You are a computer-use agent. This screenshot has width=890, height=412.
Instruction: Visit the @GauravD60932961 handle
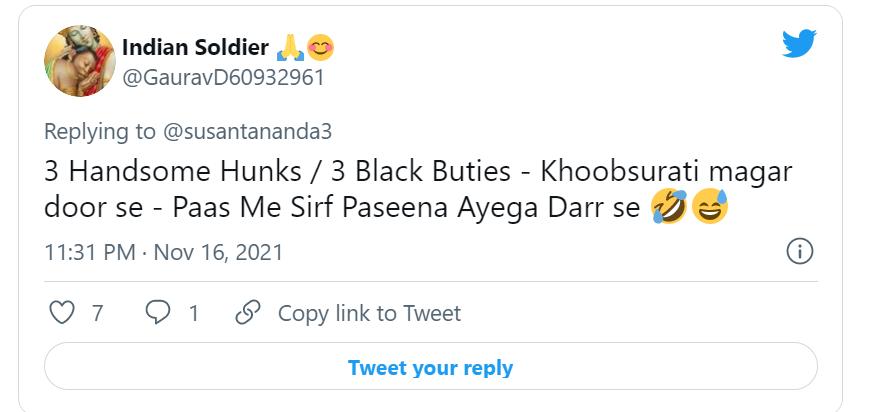pyautogui.click(x=222, y=77)
